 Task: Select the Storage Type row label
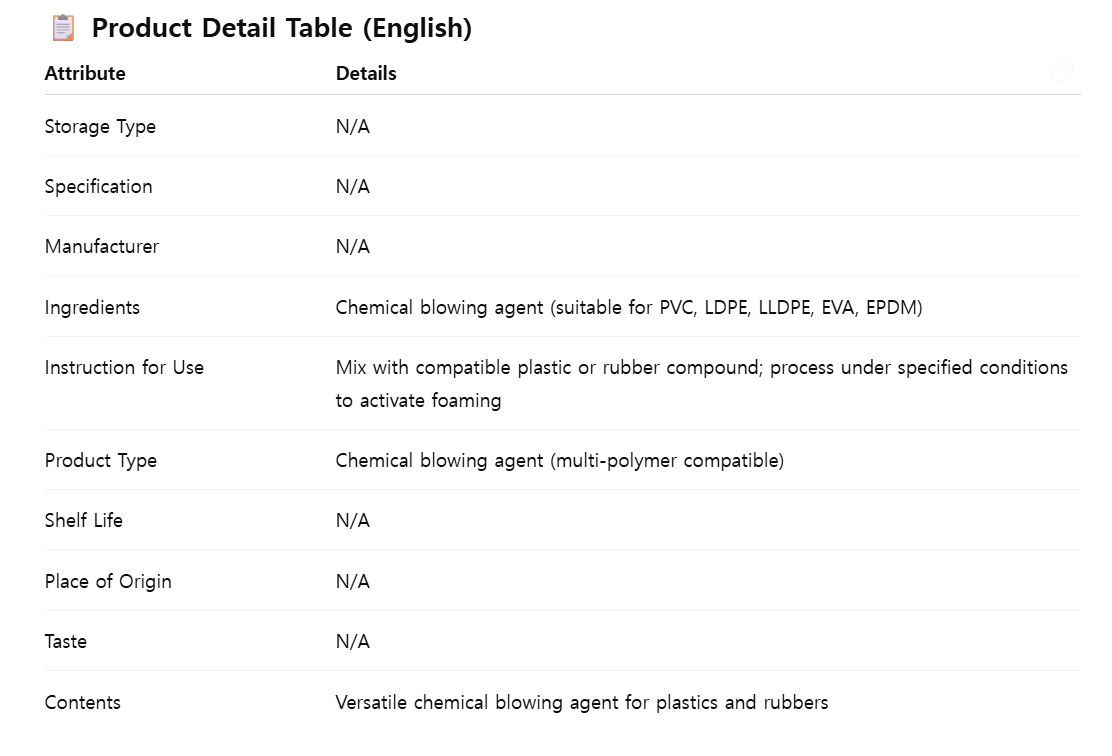[x=100, y=127]
